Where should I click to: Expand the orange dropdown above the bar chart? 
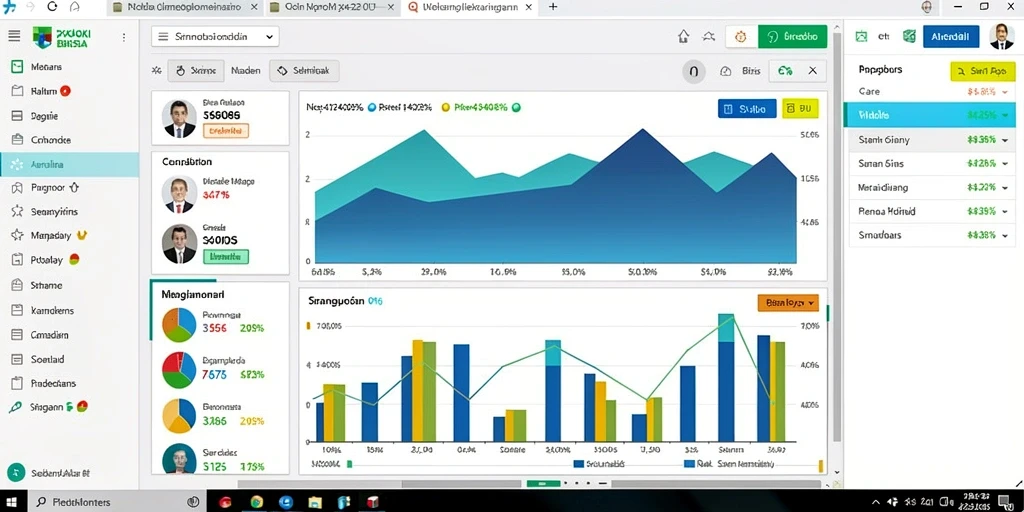(788, 303)
